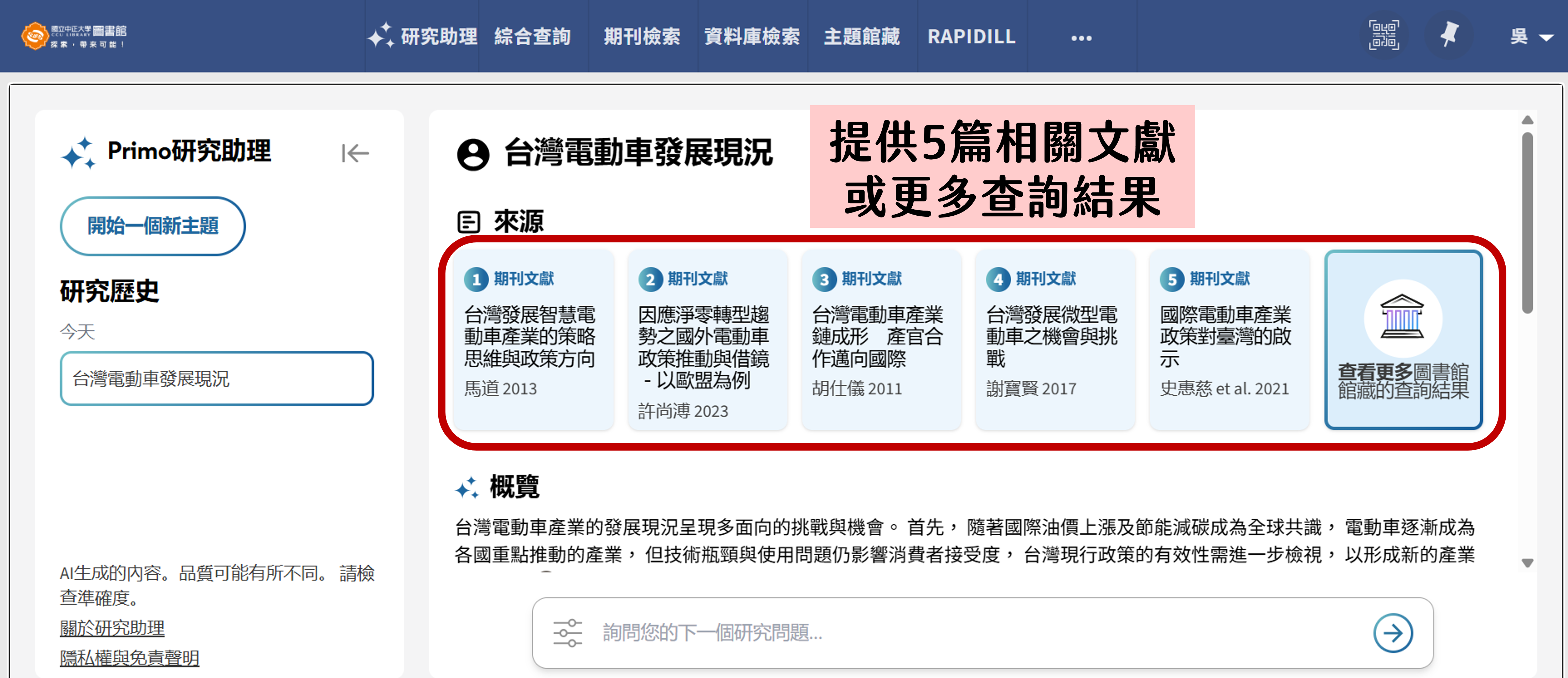The image size is (1568, 678).
Task: Collapse the Primo research assistant sidebar
Action: (355, 153)
